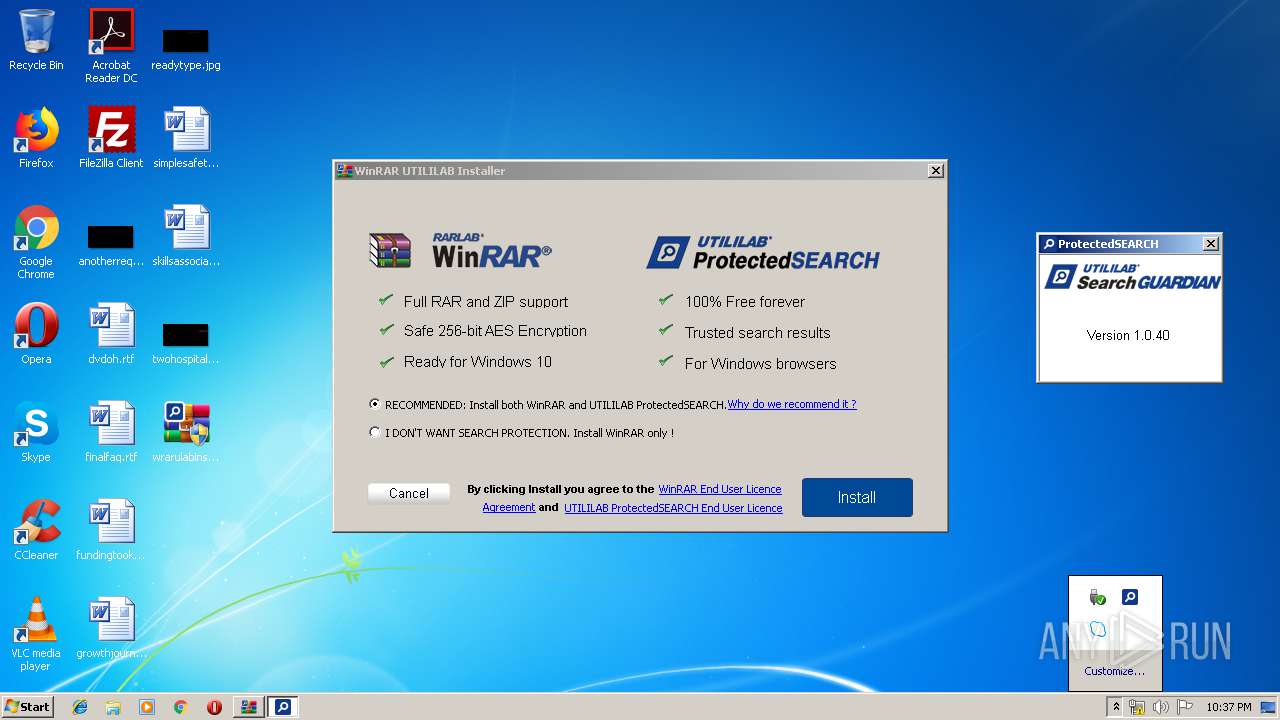
Task: Click the 'Version 1.0.40' text
Action: point(1128,335)
